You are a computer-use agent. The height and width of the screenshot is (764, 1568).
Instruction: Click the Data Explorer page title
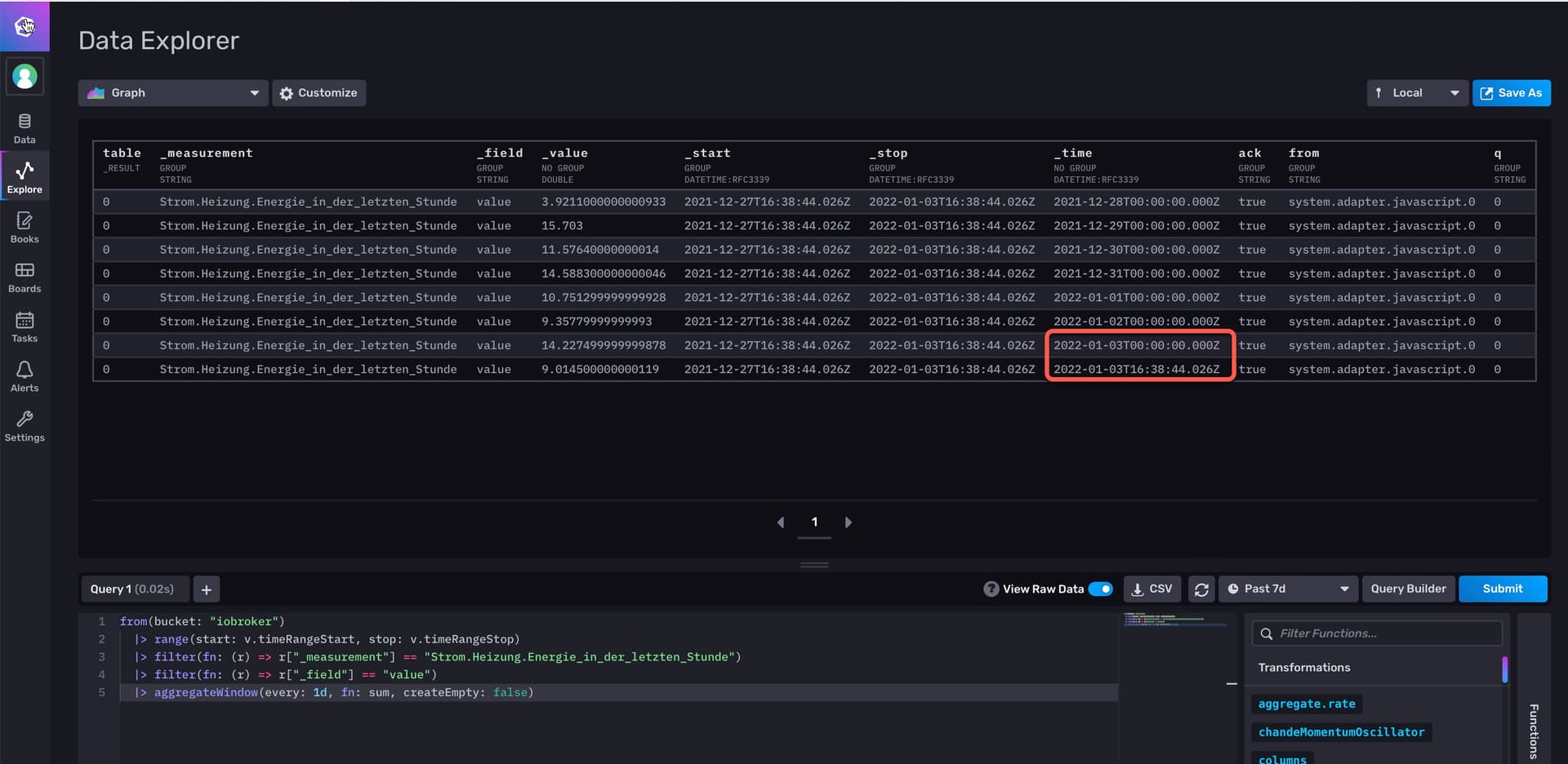158,41
